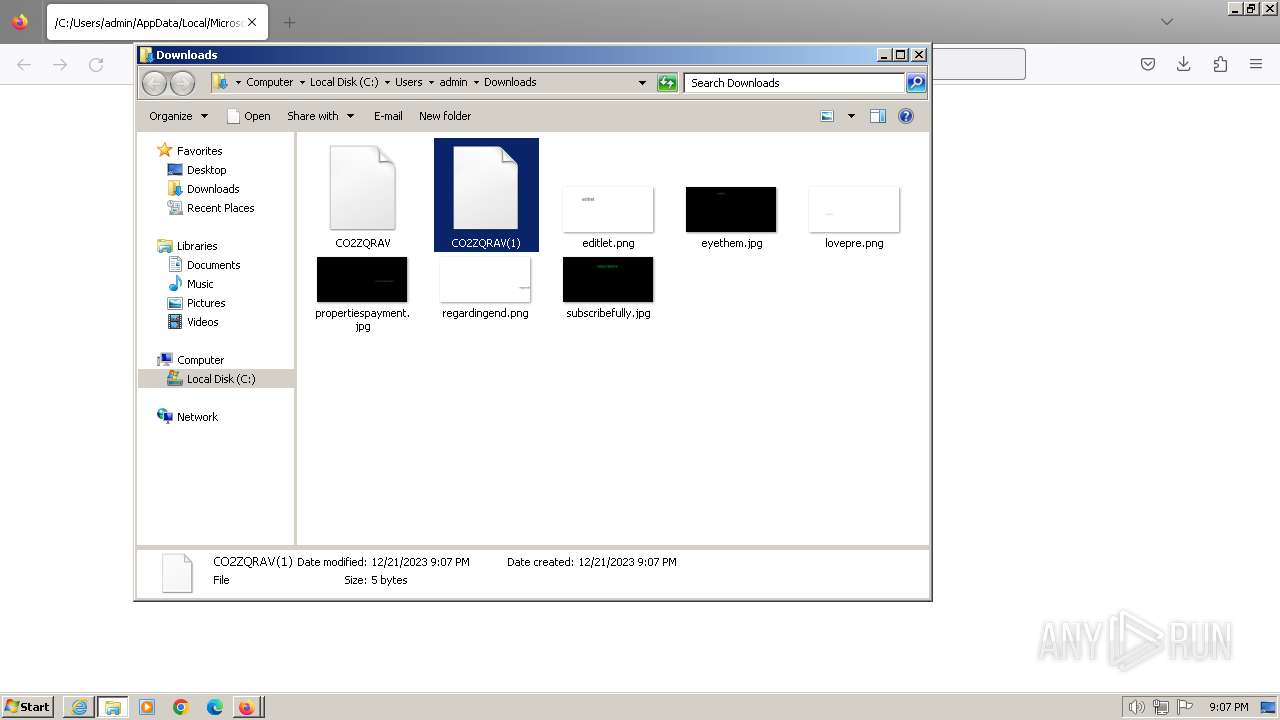This screenshot has width=1280, height=720.
Task: Open the Explorer Help question mark icon
Action: [906, 116]
